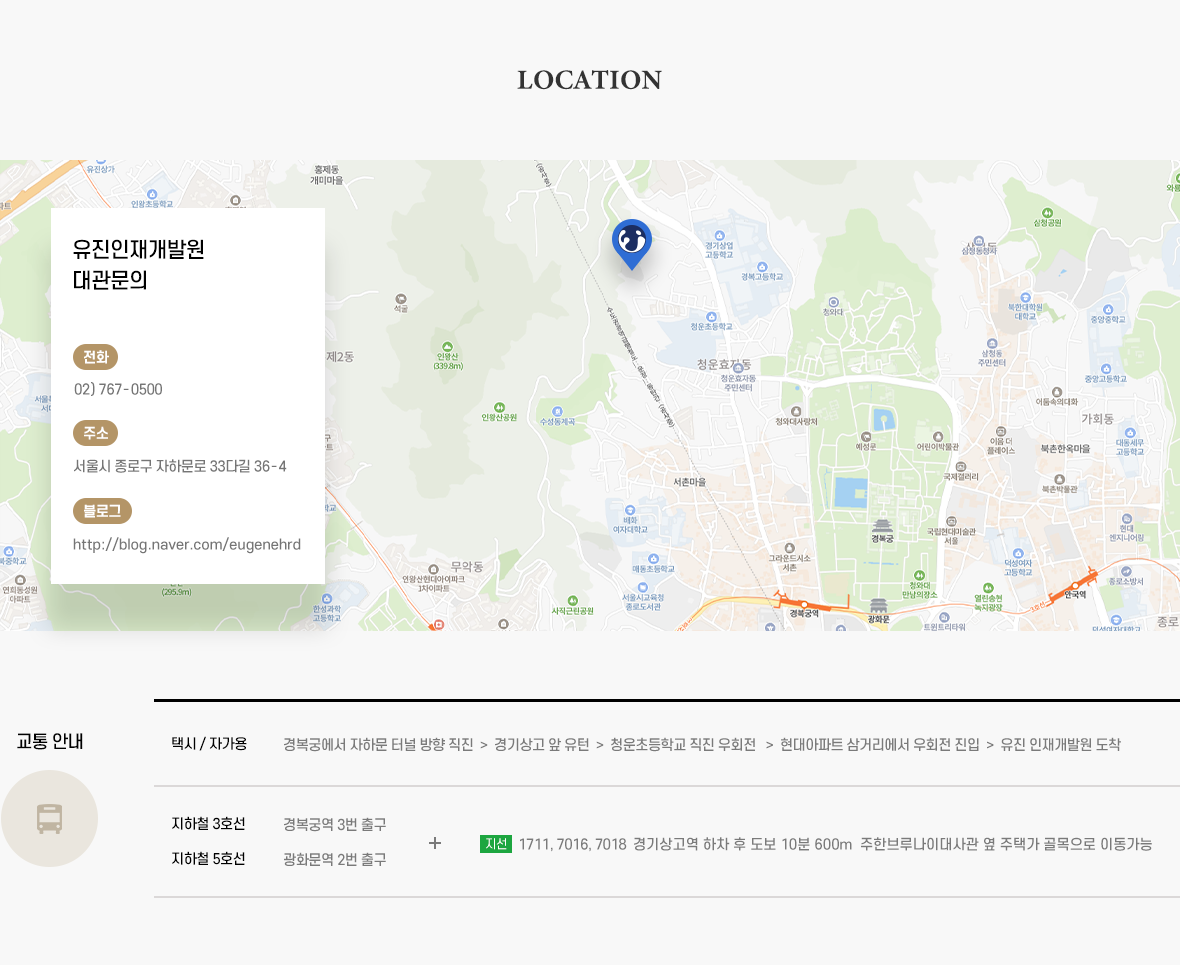Click the 전화 label badge
This screenshot has height=965, width=1180.
pos(96,357)
